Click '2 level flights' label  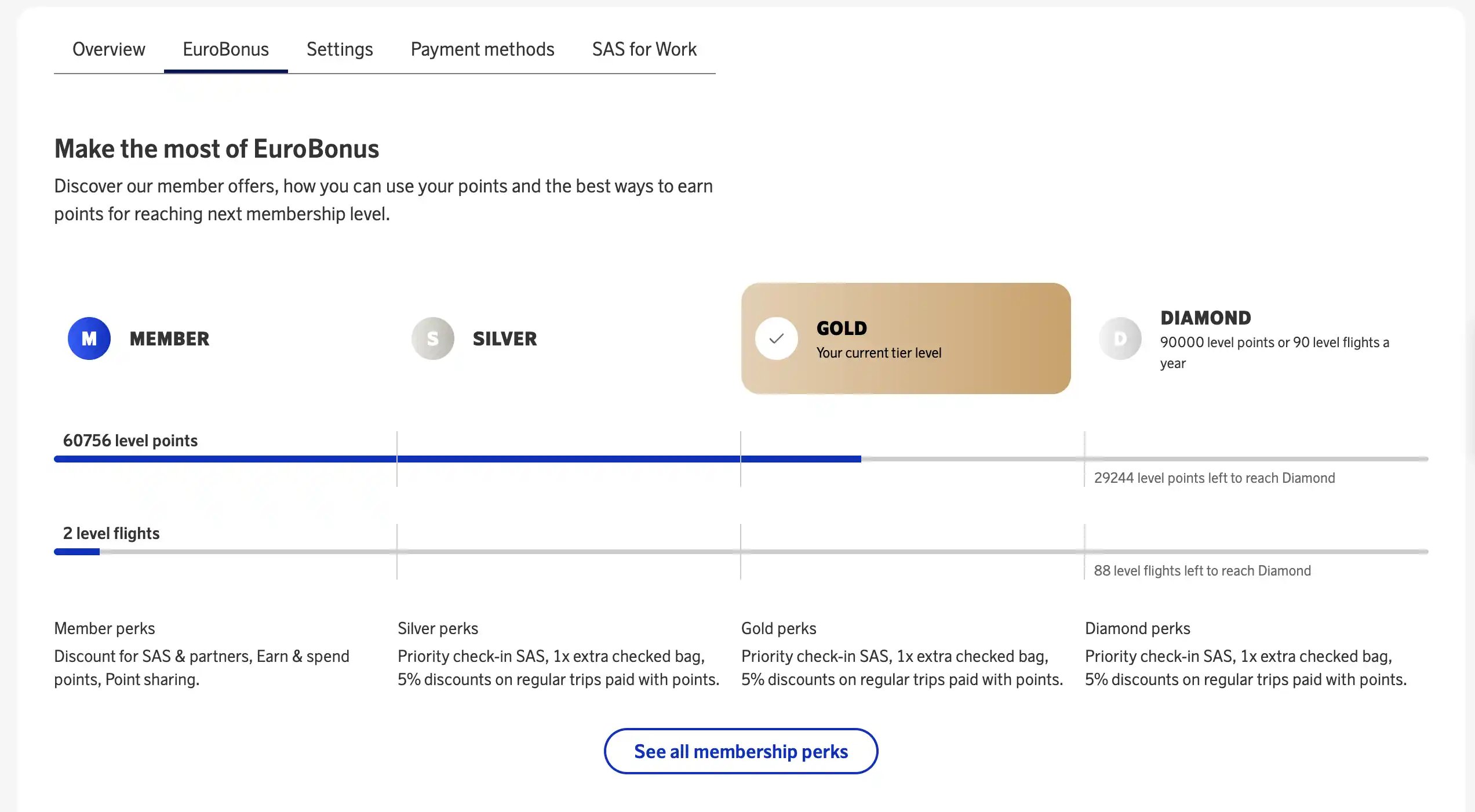(111, 533)
